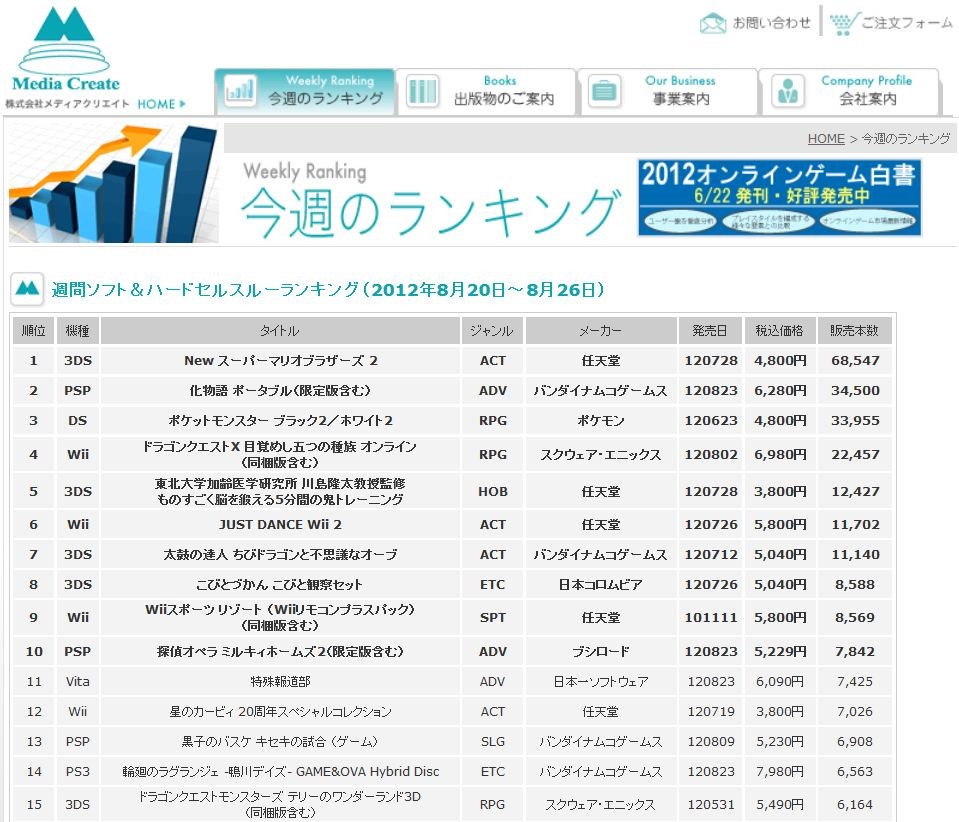The width and height of the screenshot is (959, 822).
Task: Click the タイトル column header
Action: pos(280,331)
